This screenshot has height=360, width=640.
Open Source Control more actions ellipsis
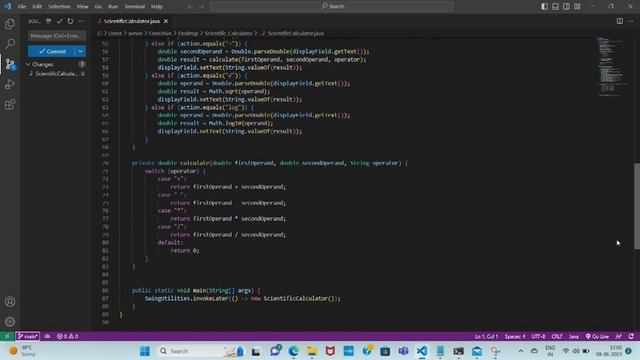tap(81, 21)
